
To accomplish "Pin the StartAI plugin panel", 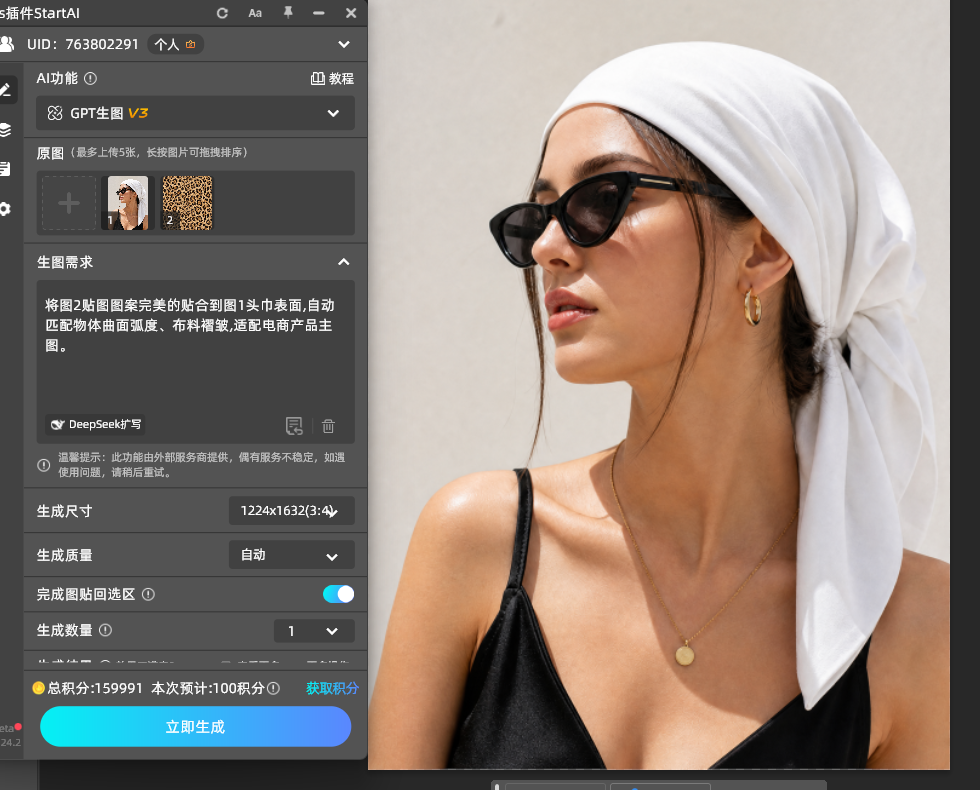I will (288, 12).
